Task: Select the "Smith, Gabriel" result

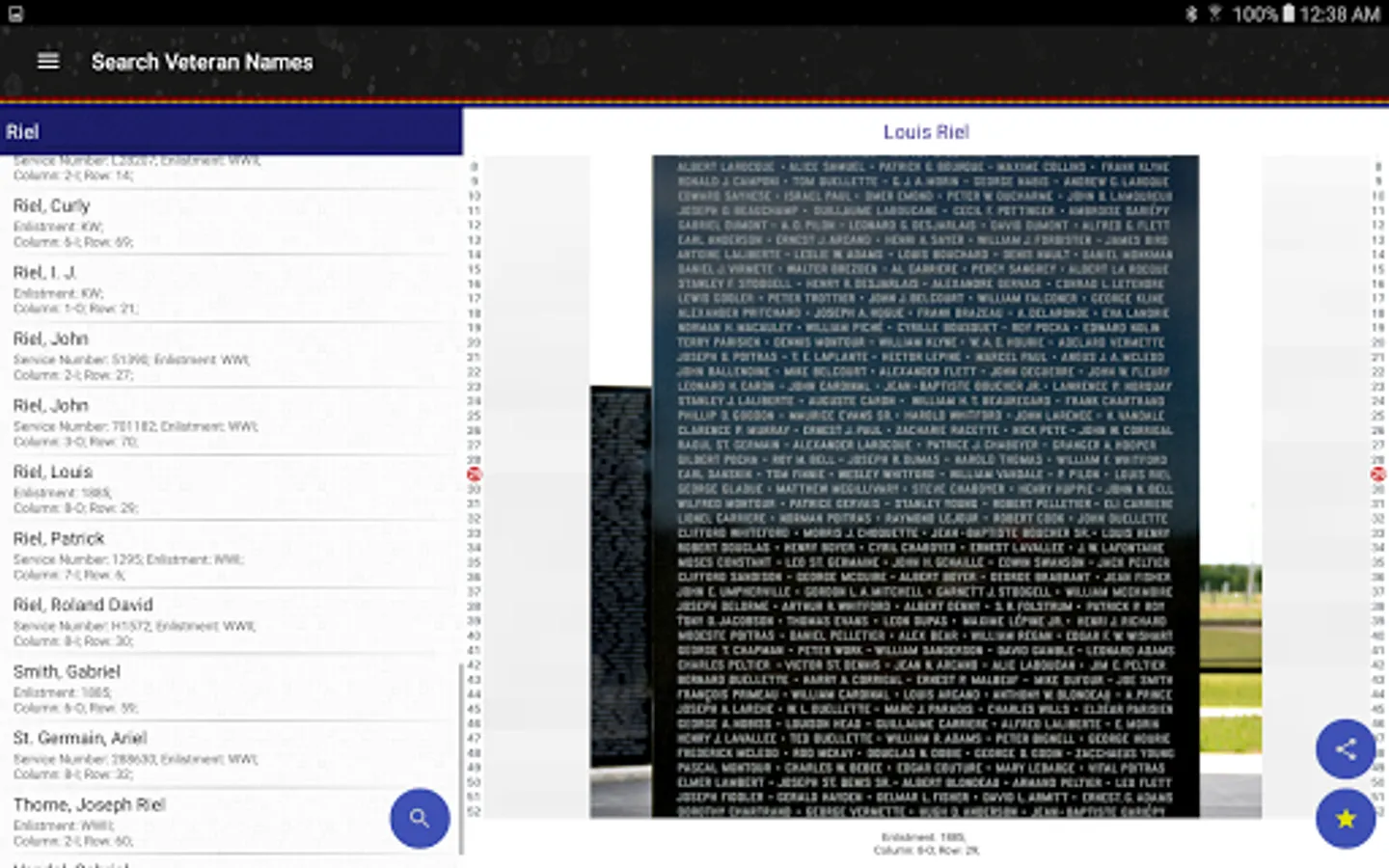Action: [x=231, y=688]
